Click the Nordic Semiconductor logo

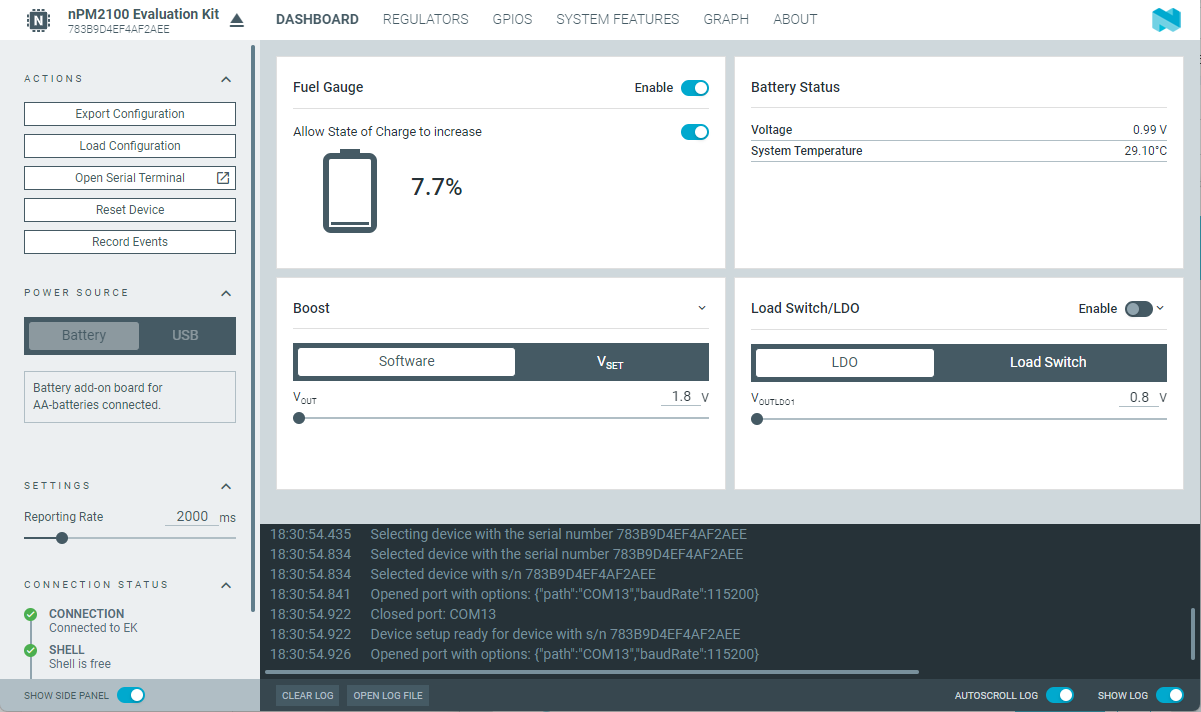tap(1166, 20)
